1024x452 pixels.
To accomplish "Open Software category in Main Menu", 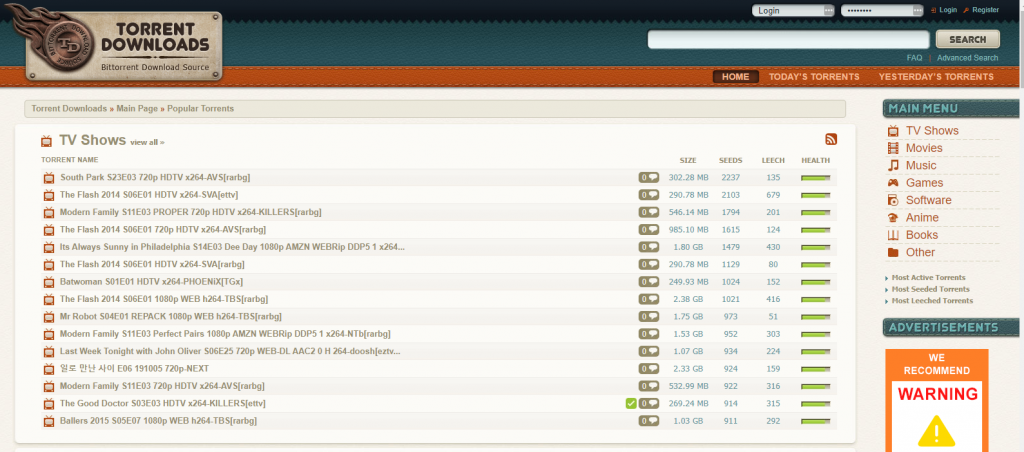I will (929, 201).
